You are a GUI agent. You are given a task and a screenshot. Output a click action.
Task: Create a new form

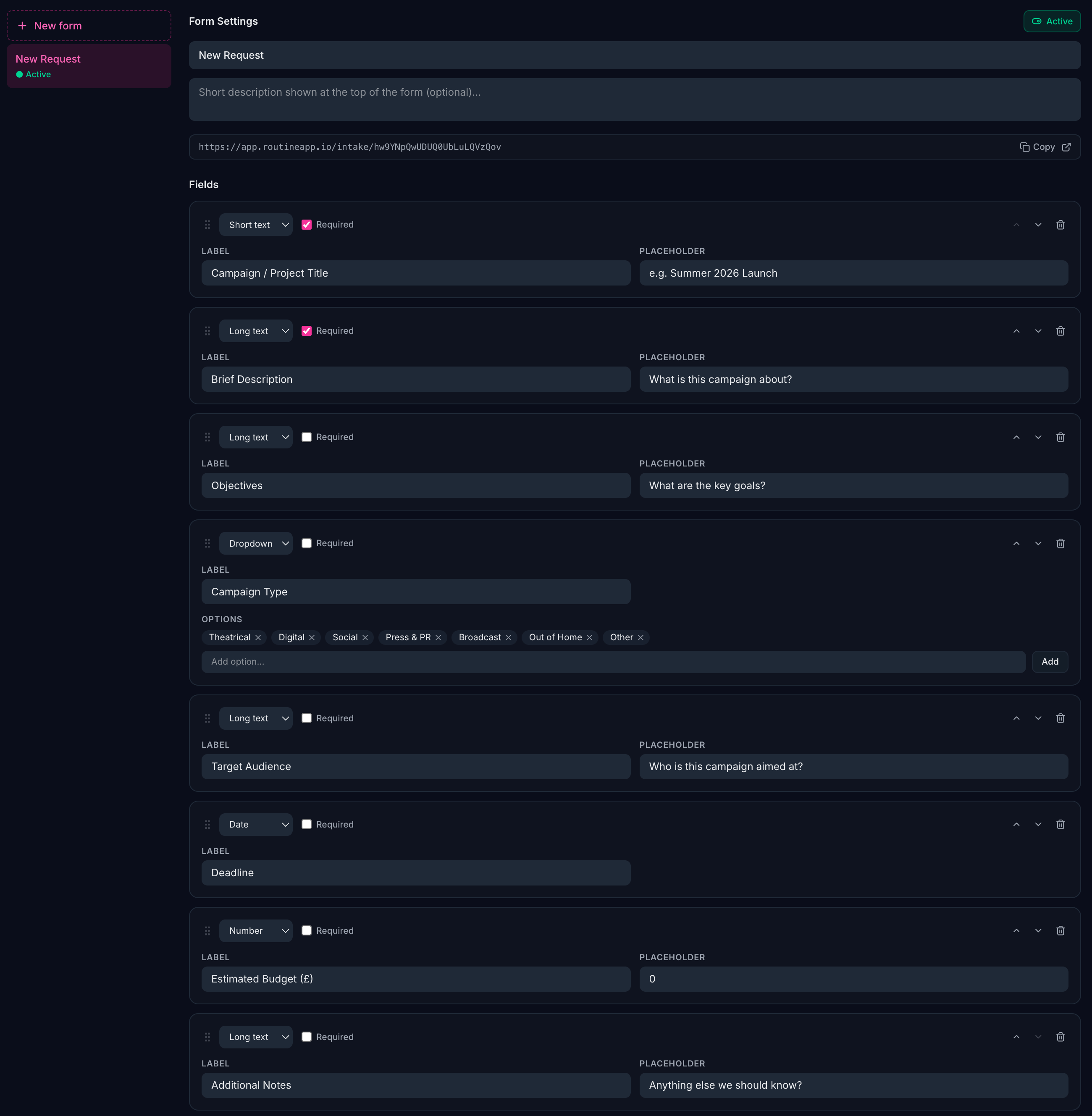click(x=89, y=26)
